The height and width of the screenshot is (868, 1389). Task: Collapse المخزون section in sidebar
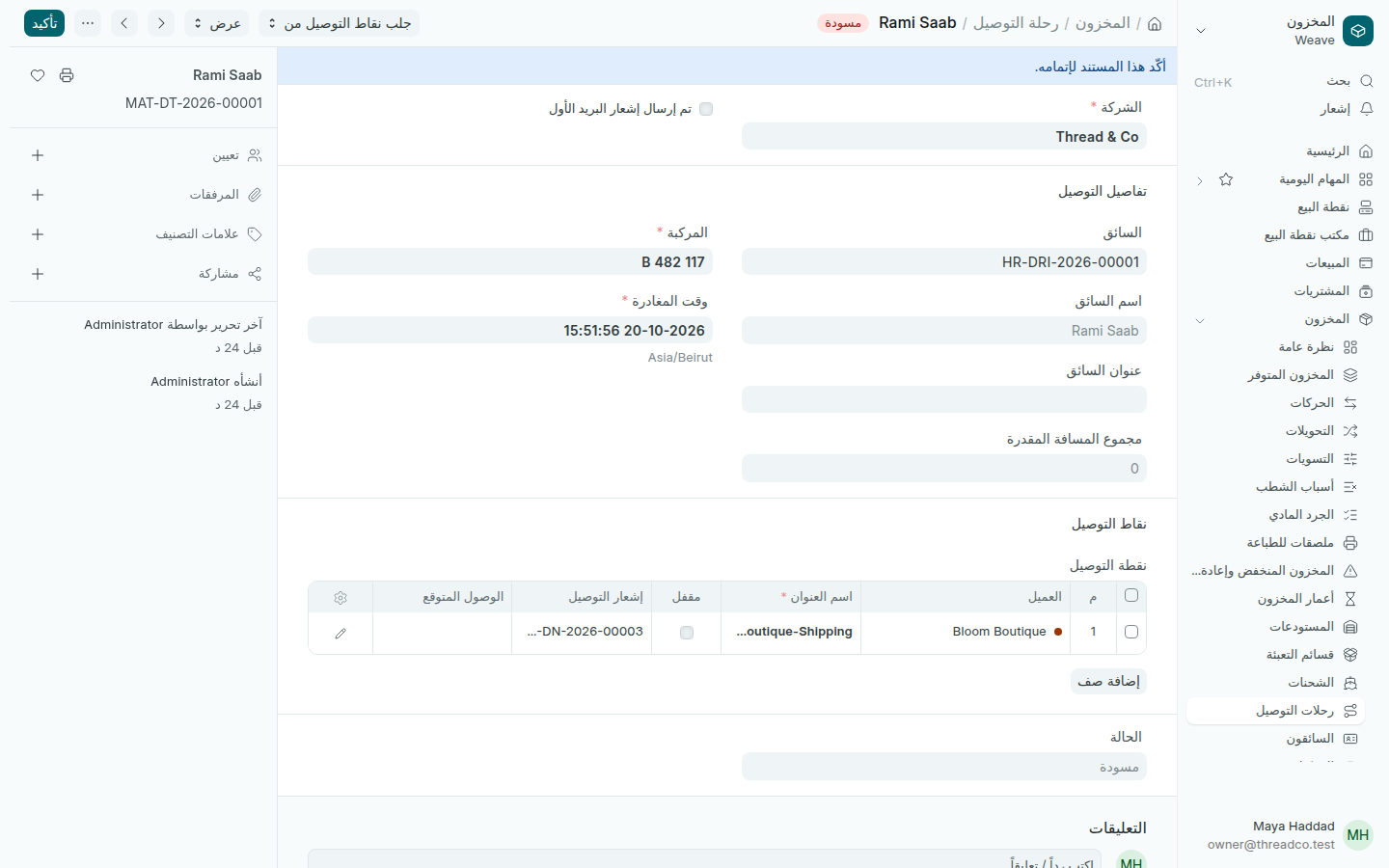[x=1200, y=320]
